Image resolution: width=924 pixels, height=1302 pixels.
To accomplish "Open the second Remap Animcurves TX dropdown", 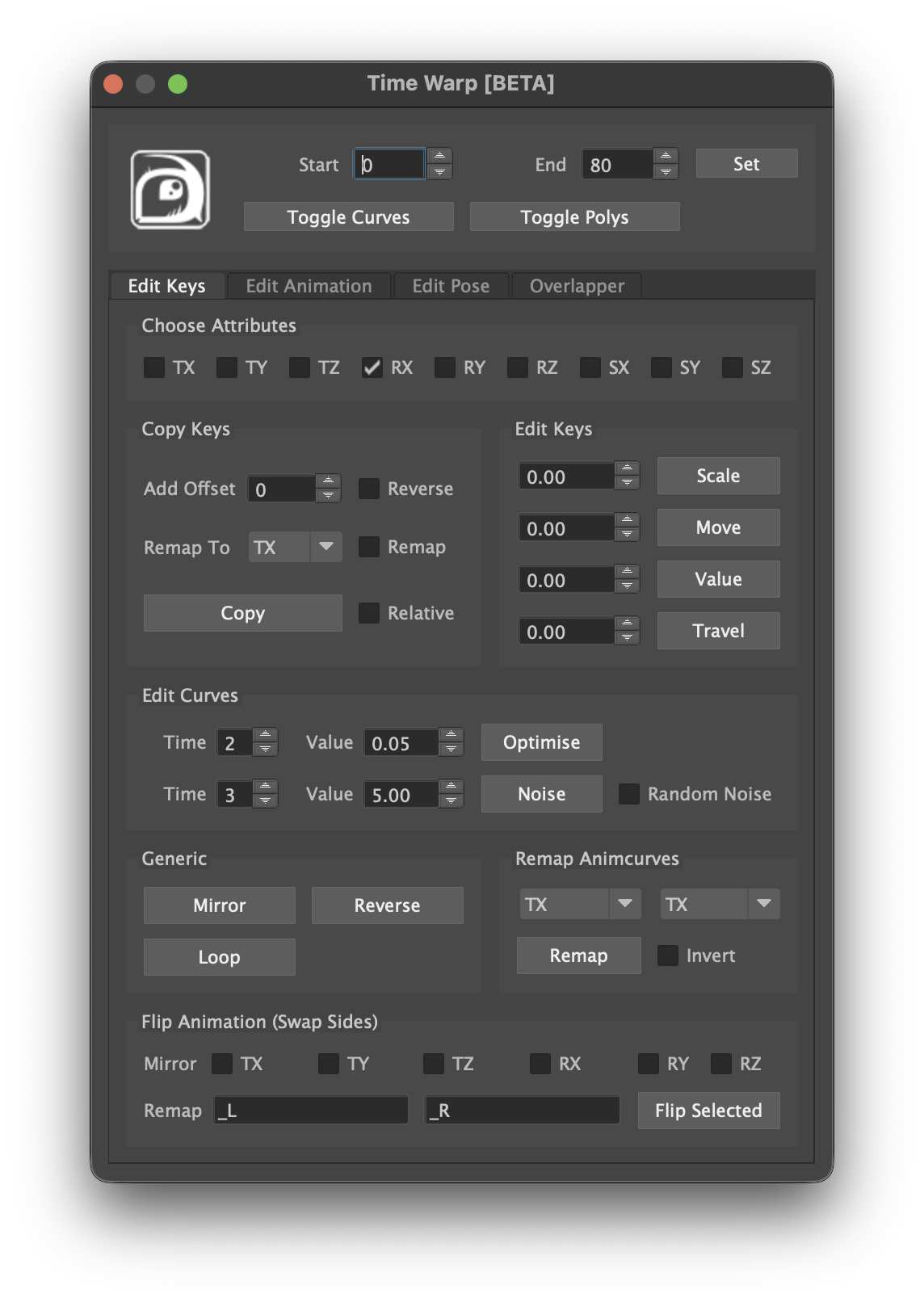I will point(720,904).
